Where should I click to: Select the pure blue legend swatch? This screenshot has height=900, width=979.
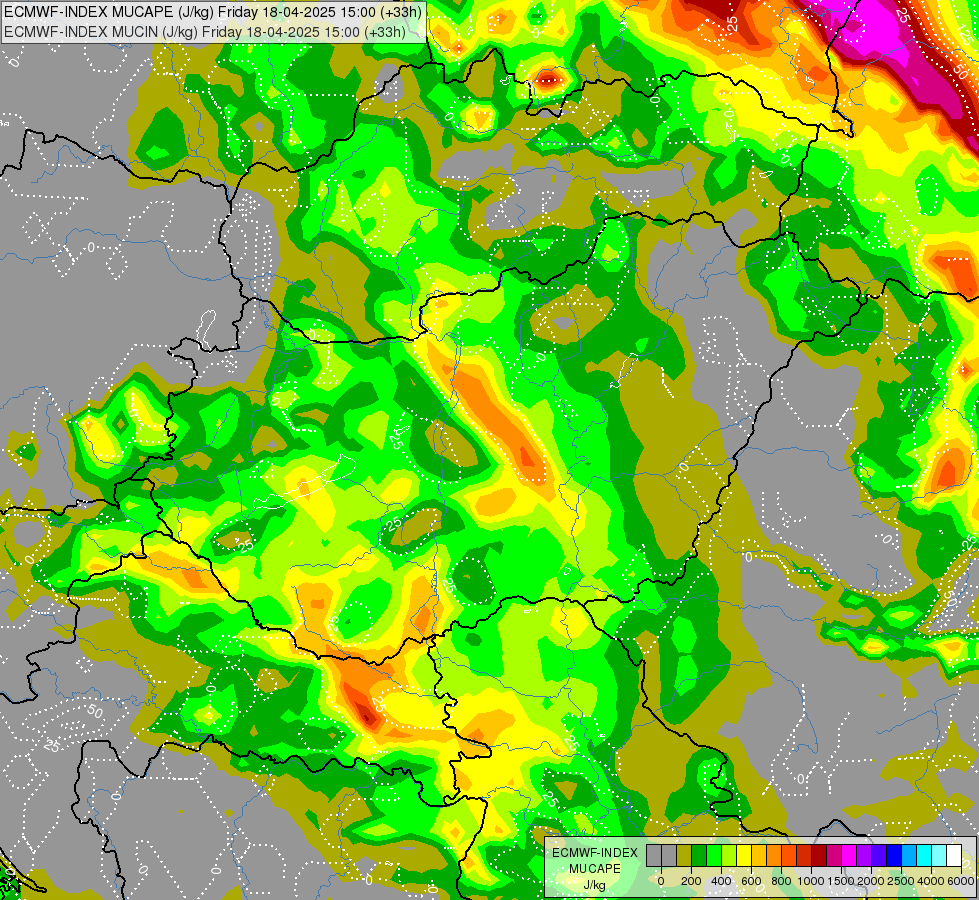click(x=895, y=856)
